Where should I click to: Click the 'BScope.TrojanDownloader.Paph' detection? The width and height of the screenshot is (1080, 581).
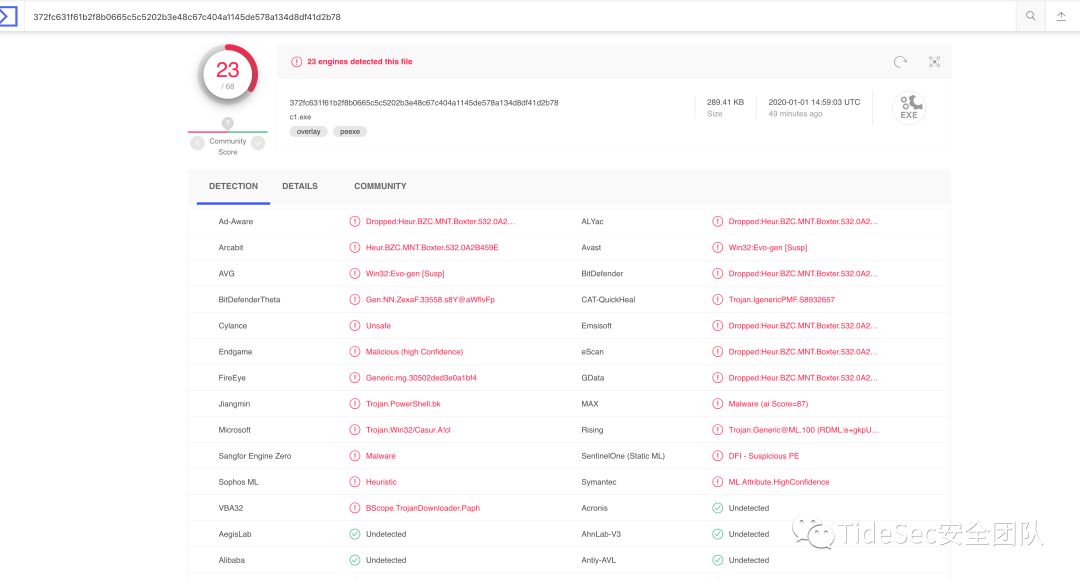click(423, 508)
